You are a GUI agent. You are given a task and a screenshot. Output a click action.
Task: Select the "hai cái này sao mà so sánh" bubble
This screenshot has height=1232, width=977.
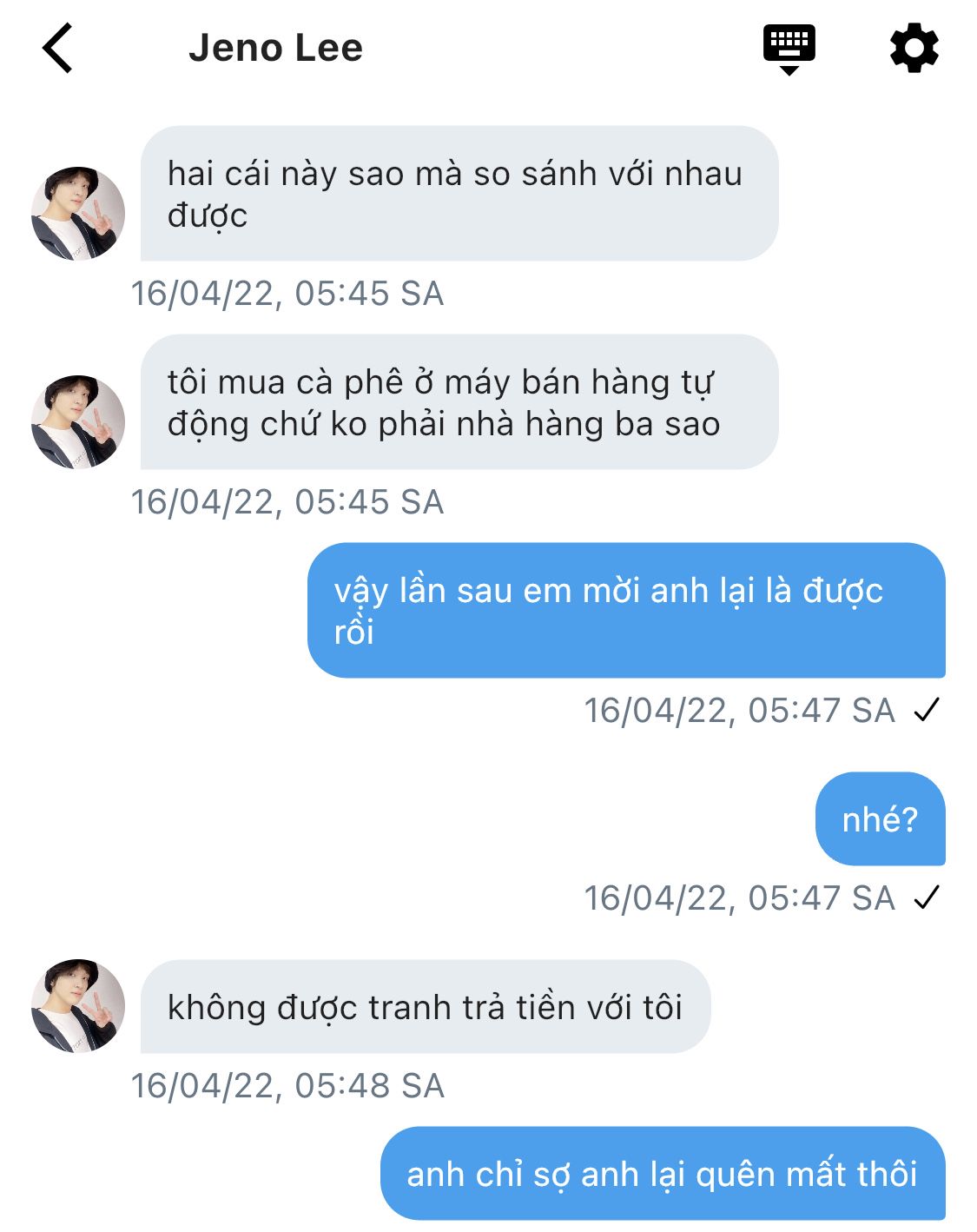(x=459, y=194)
